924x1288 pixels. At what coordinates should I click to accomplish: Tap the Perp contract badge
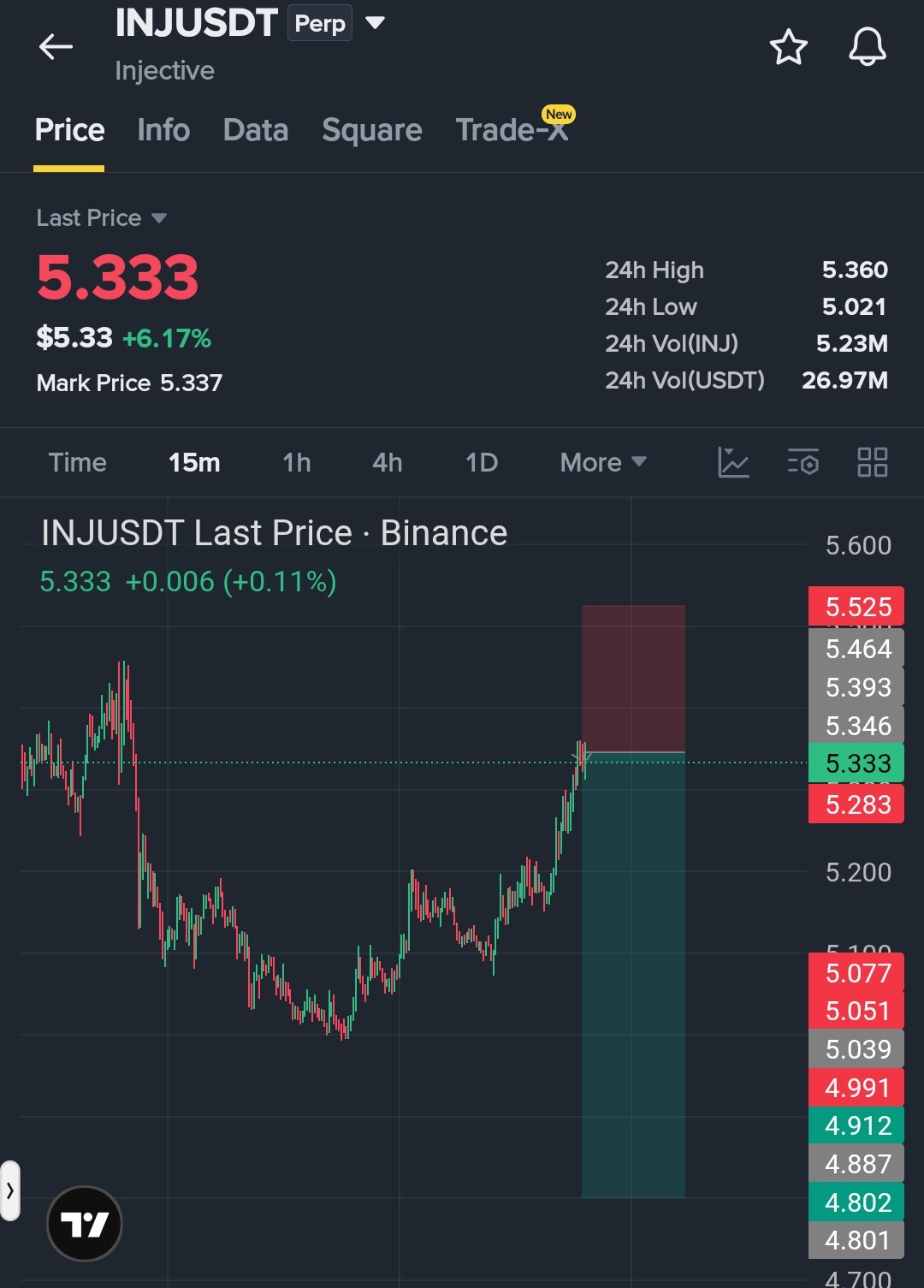tap(320, 23)
